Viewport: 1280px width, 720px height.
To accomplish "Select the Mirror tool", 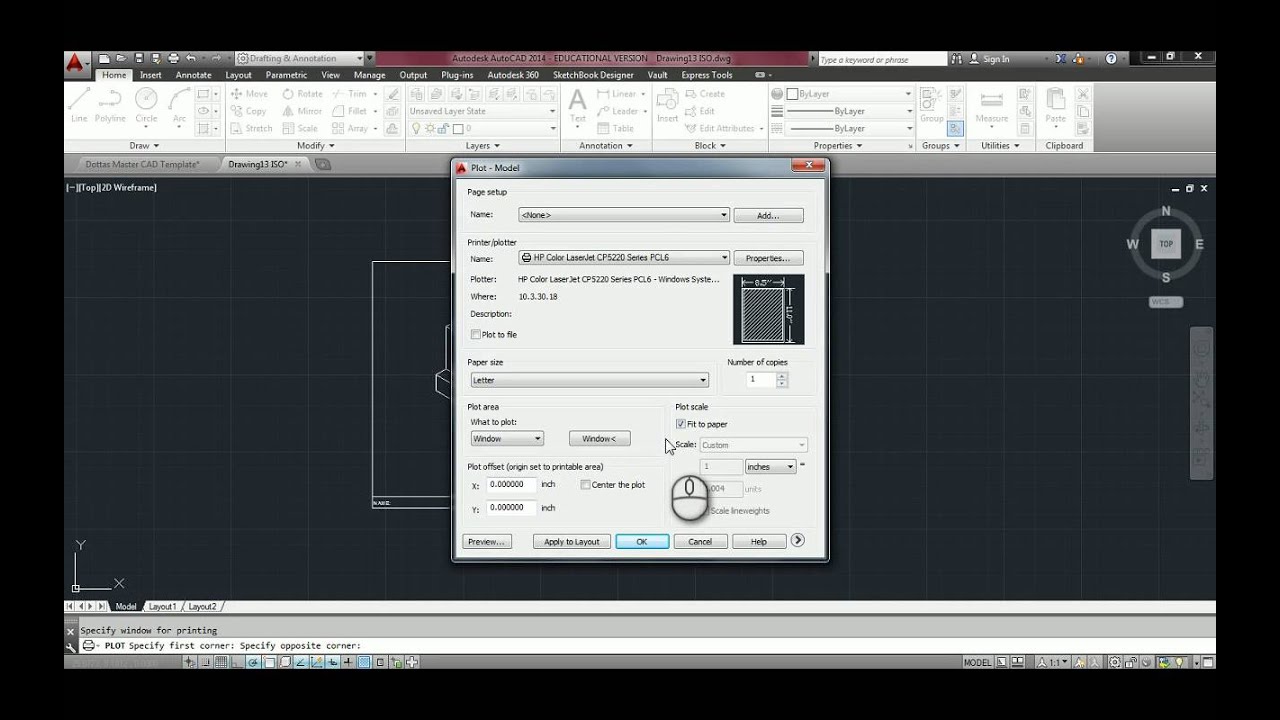I will [x=302, y=111].
